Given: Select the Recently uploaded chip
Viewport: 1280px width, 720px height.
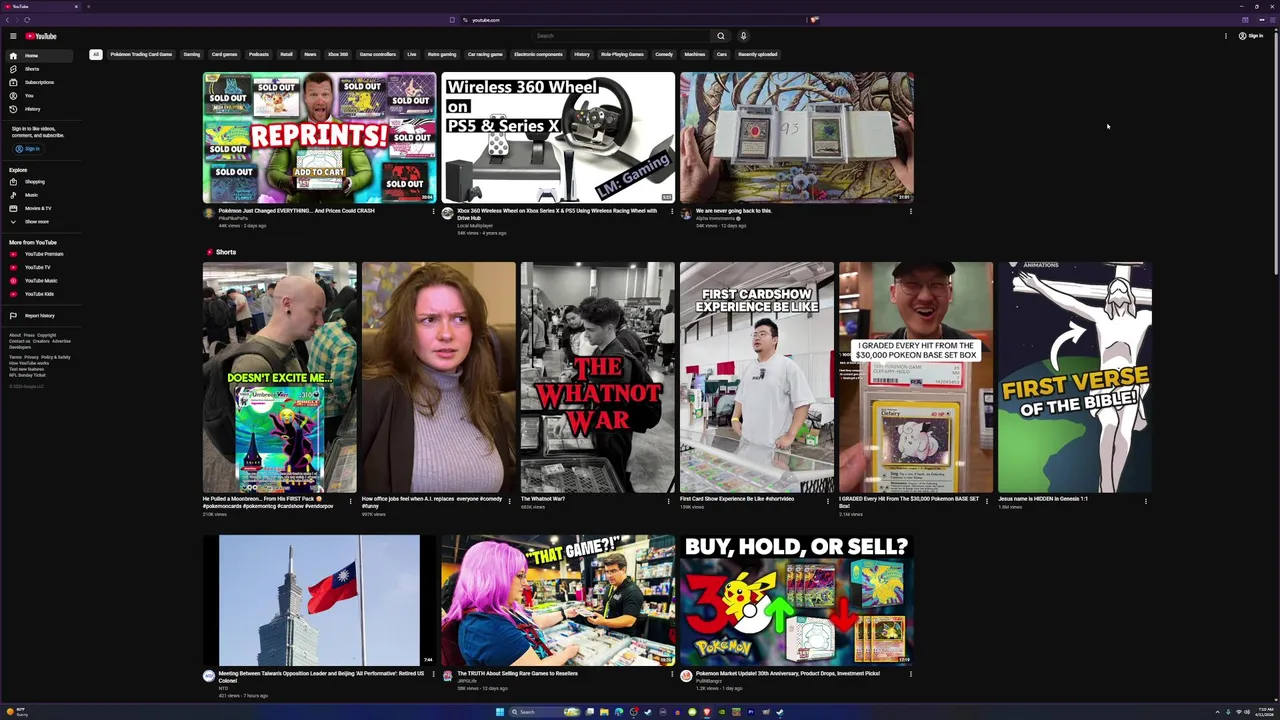Looking at the screenshot, I should 758,54.
